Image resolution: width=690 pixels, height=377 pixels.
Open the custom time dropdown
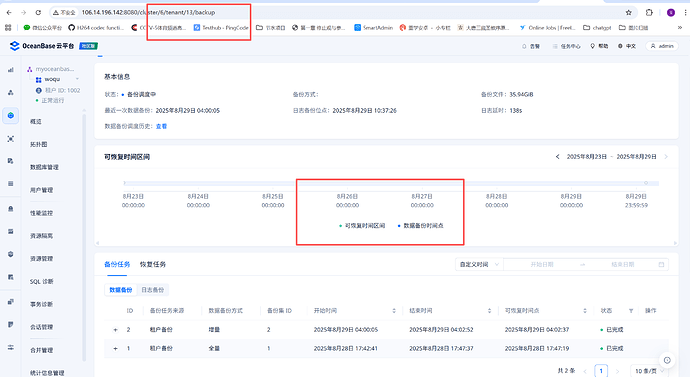479,264
